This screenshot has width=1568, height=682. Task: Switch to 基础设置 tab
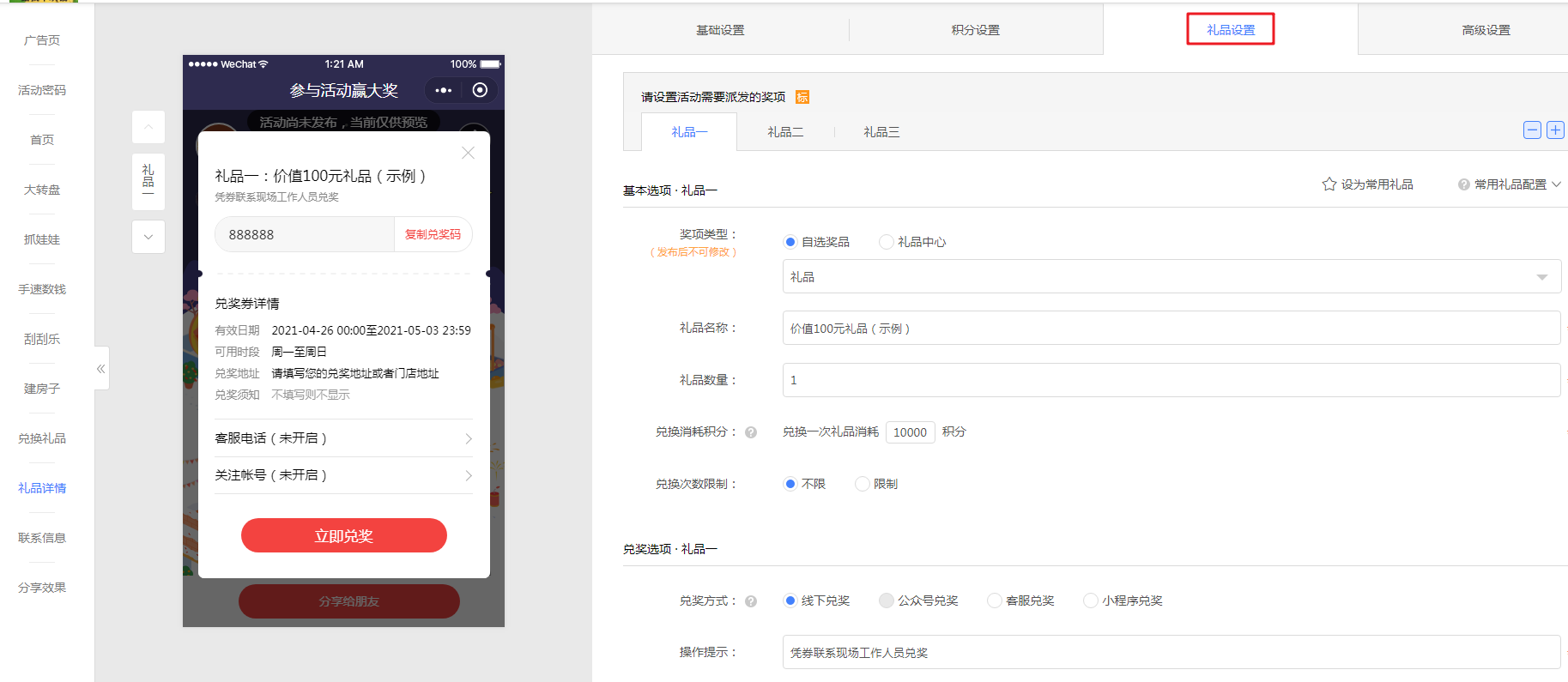click(x=720, y=30)
